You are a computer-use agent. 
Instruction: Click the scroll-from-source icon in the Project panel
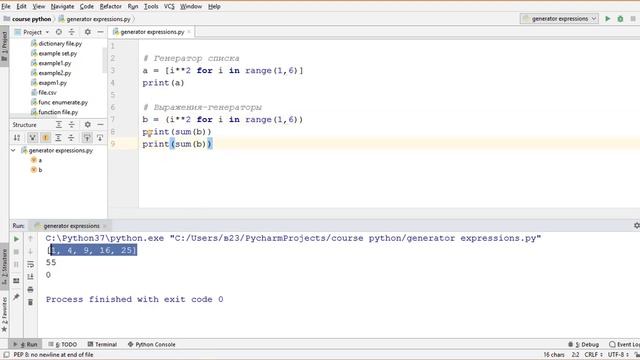59,32
